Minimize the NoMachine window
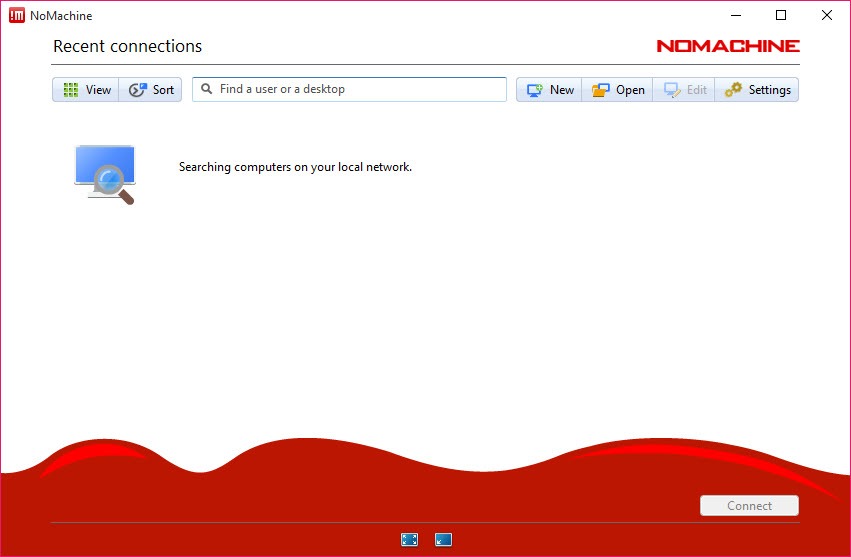 (736, 15)
